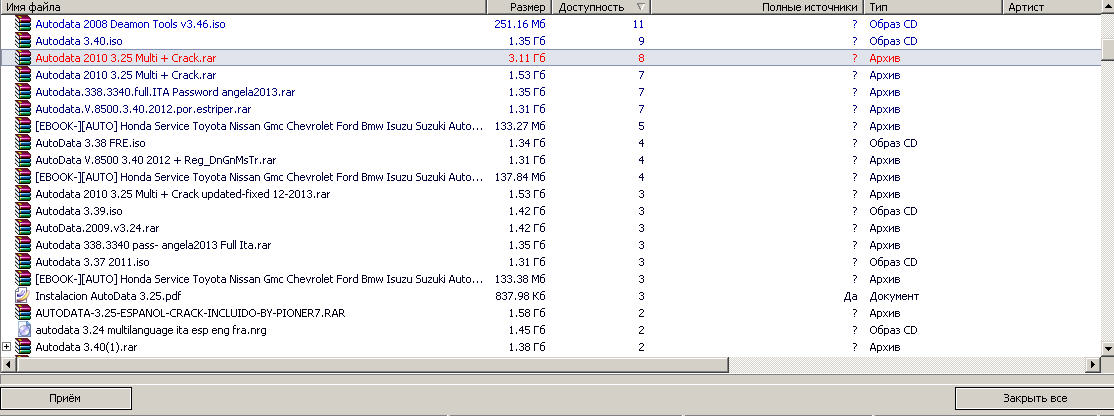Click the Приём button

pyautogui.click(x=65, y=398)
